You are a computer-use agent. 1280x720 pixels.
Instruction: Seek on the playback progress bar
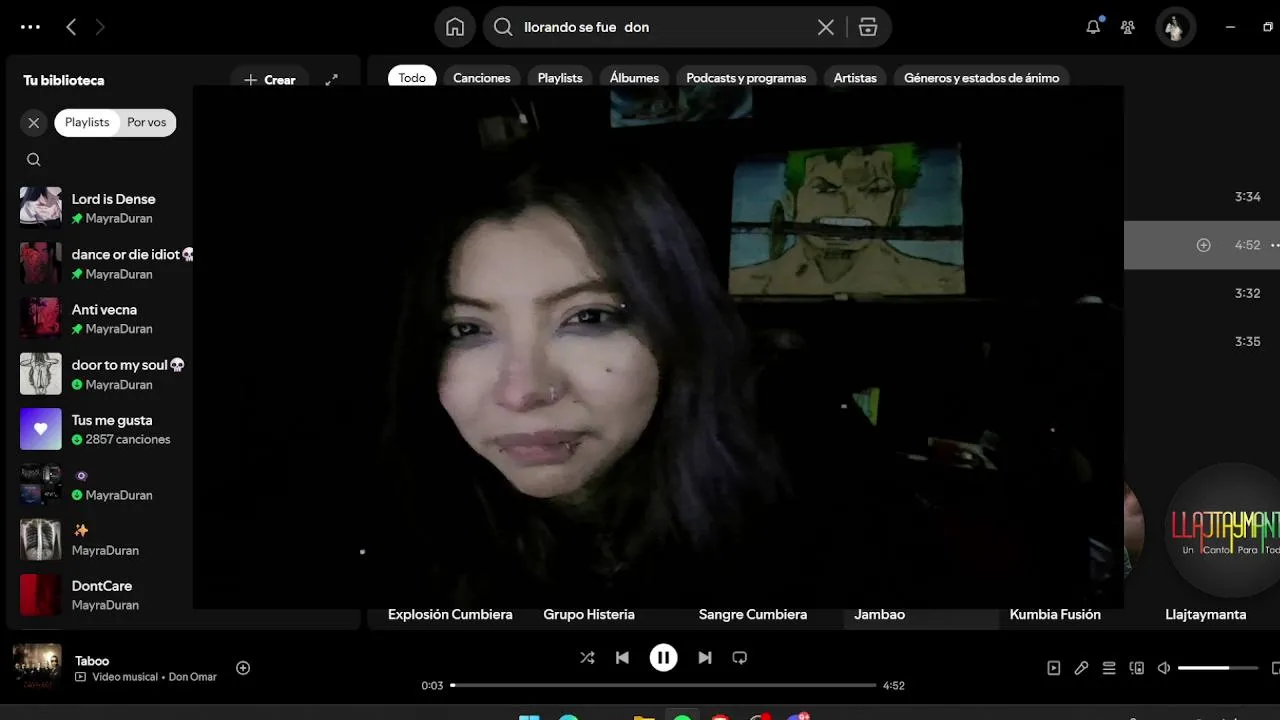coord(664,685)
